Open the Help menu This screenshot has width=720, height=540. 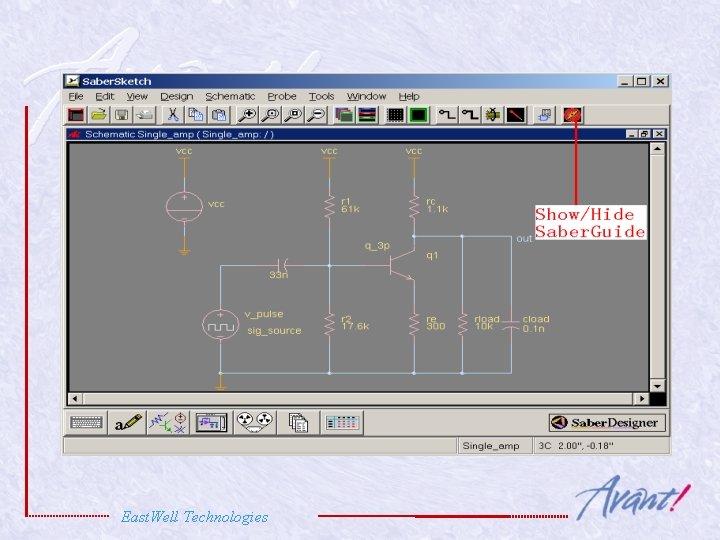pyautogui.click(x=409, y=96)
